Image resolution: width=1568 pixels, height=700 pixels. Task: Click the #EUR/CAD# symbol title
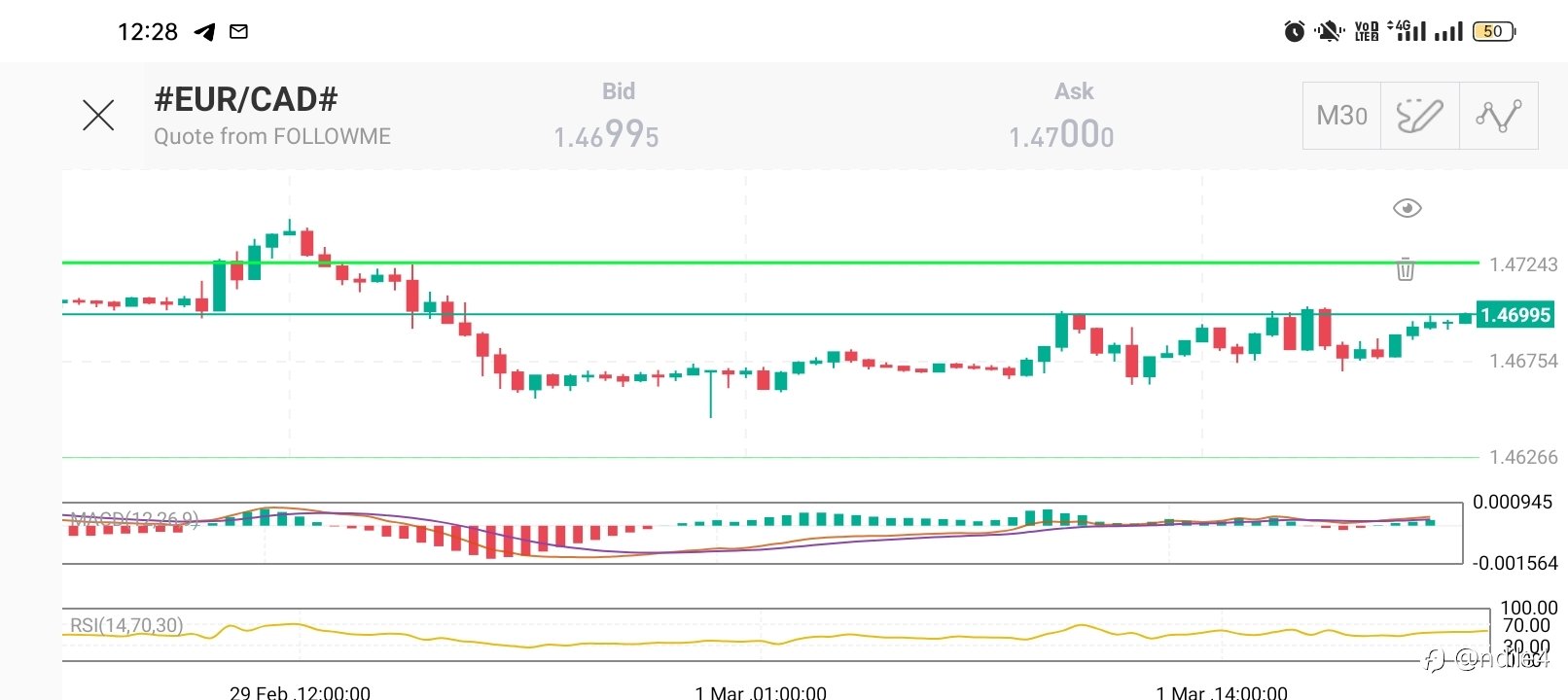point(246,99)
